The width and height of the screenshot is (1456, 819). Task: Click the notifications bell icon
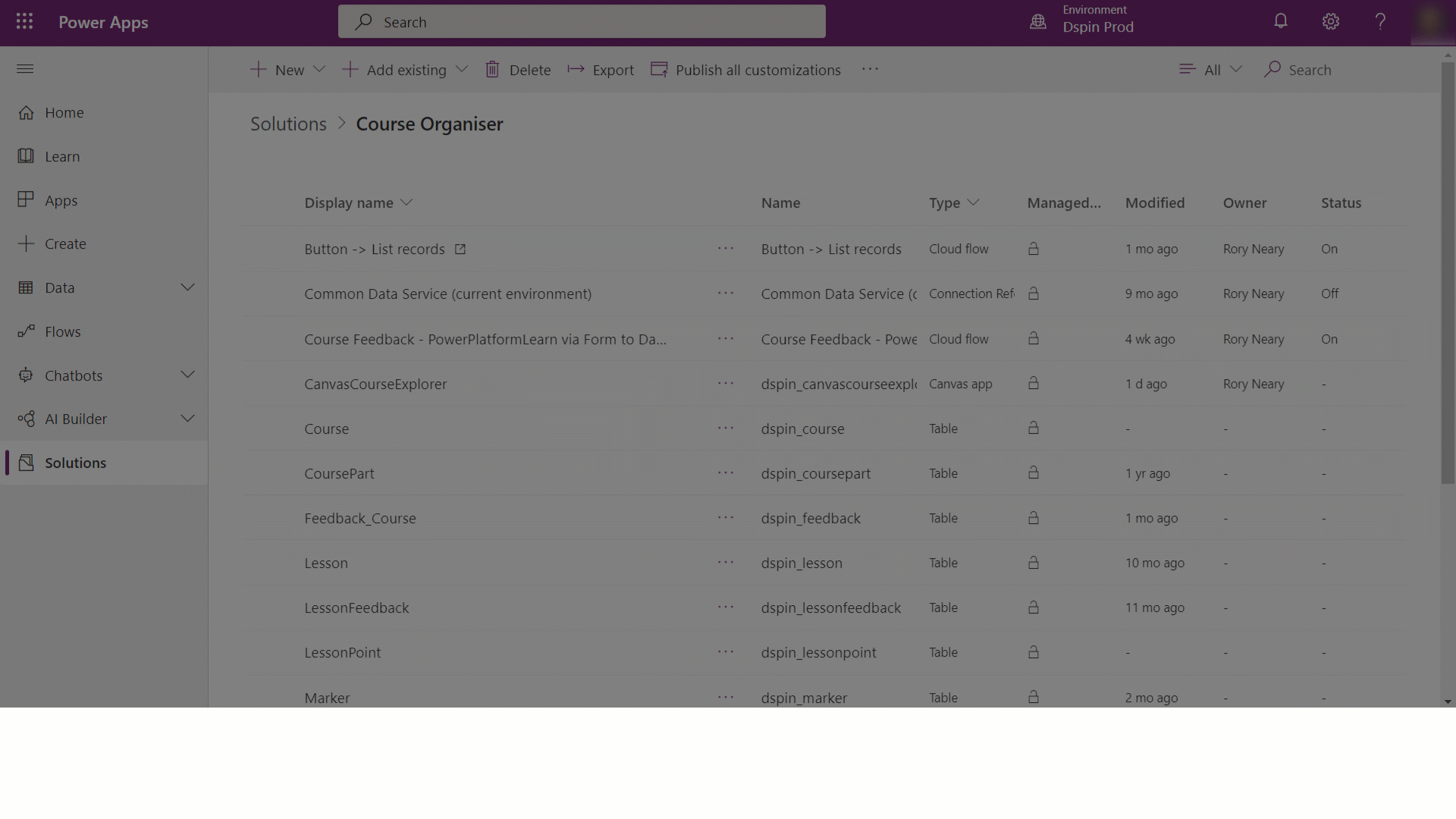1280,22
